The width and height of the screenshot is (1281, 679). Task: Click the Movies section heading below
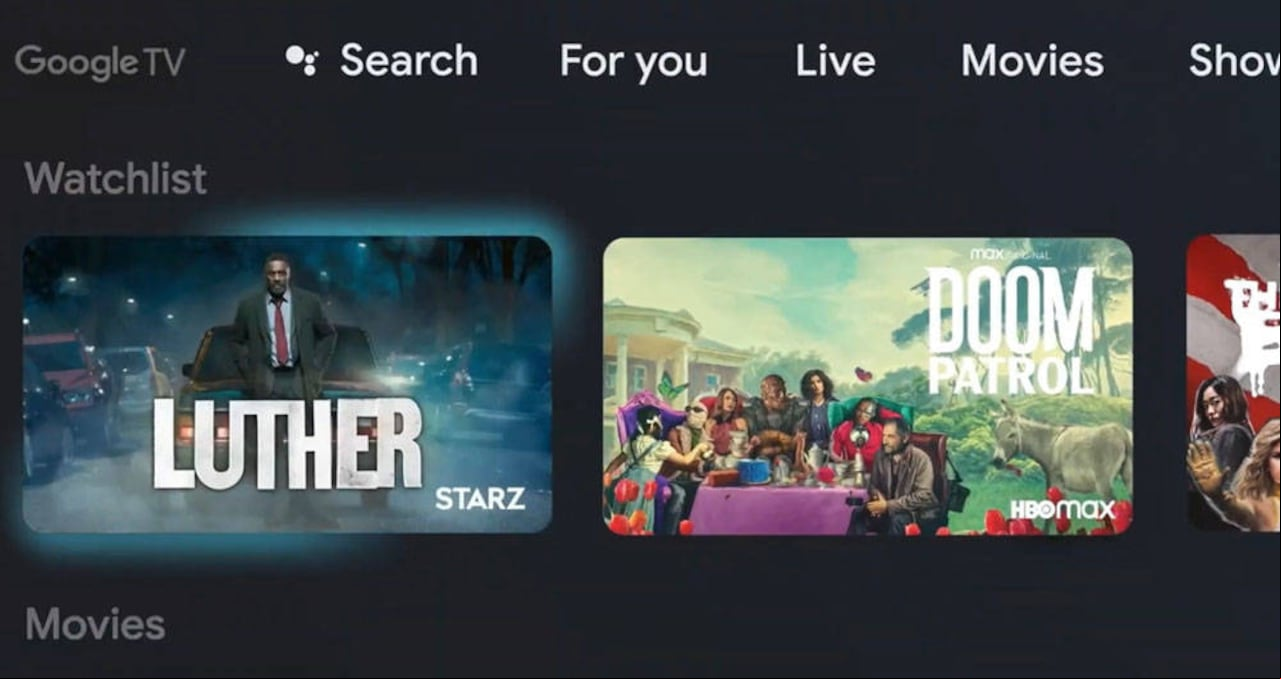click(95, 625)
